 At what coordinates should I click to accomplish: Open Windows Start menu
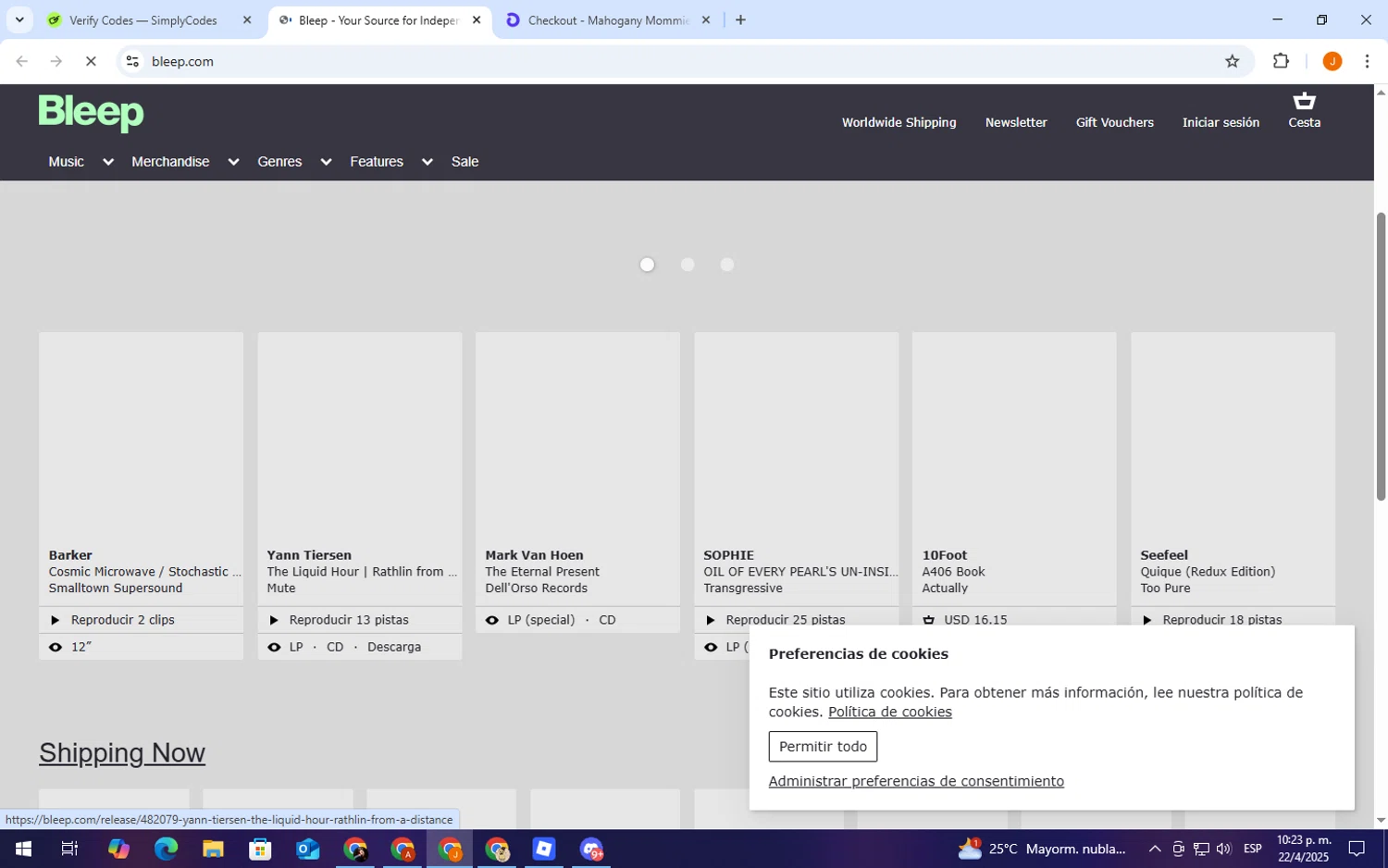tap(22, 849)
